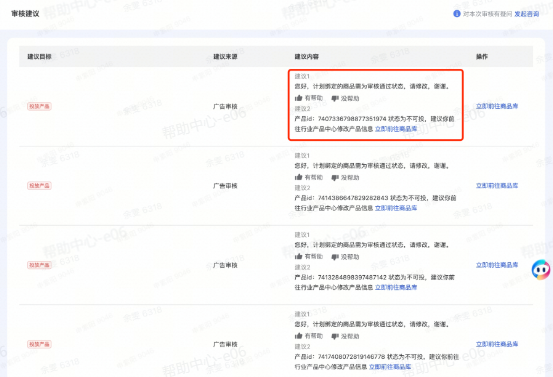Open the floating chat assistant robot icon
This screenshot has width=553, height=377.
coord(541,270)
